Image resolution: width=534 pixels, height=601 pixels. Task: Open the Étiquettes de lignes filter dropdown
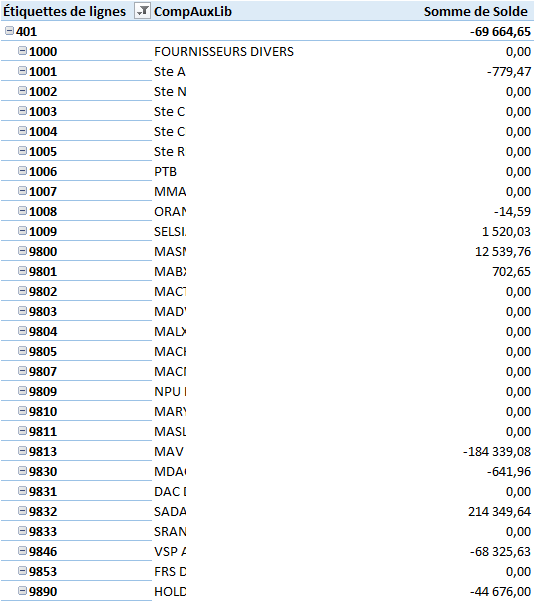coord(142,11)
